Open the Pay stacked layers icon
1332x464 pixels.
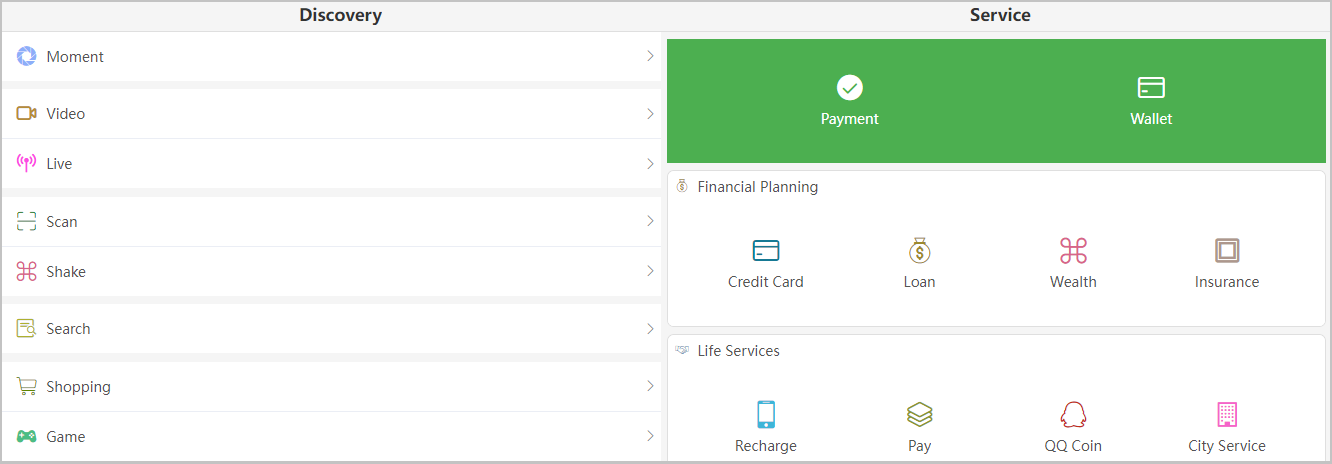tap(920, 414)
